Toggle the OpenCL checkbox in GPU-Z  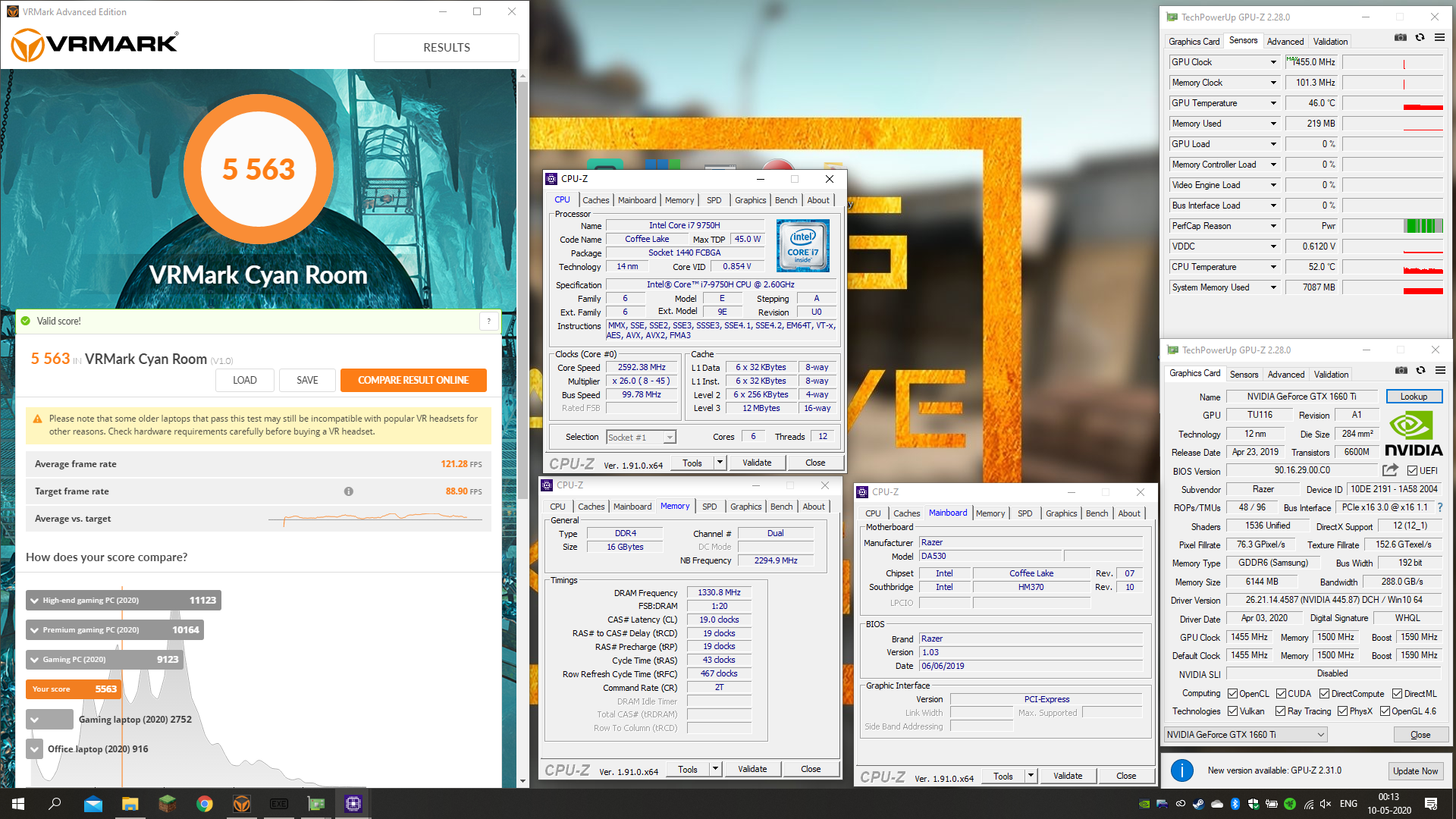[x=1233, y=694]
